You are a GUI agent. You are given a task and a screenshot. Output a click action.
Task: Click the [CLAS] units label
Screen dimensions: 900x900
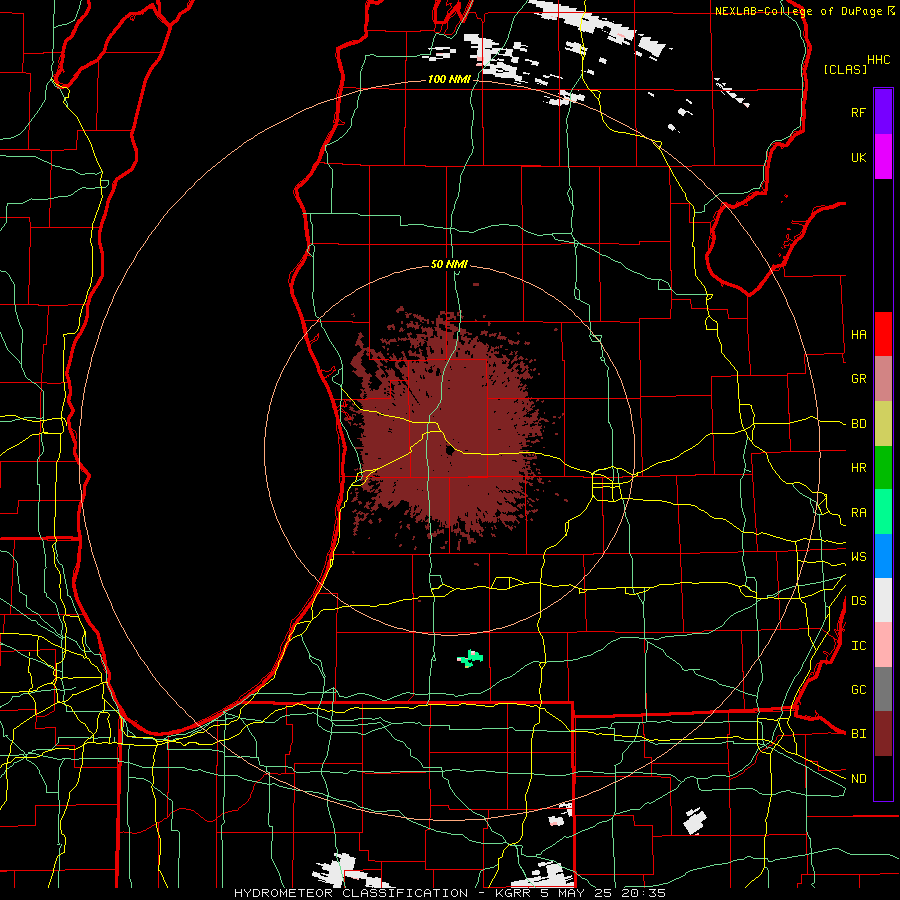click(845, 69)
